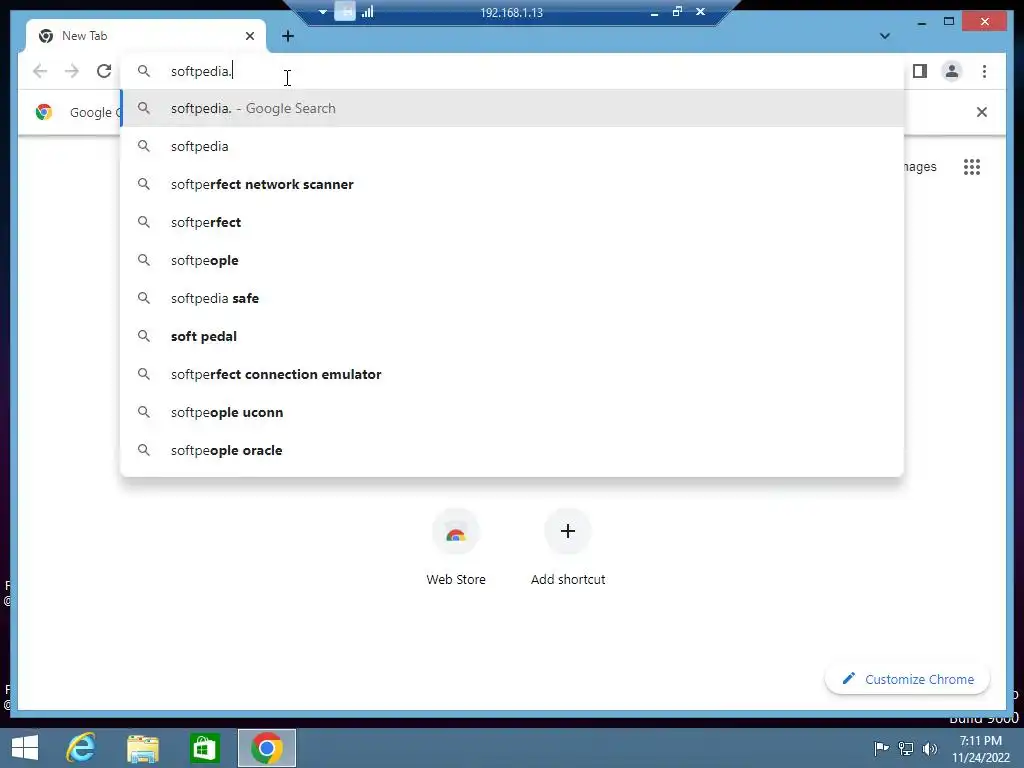The image size is (1024, 768).
Task: Click the Images link
Action: click(x=920, y=167)
